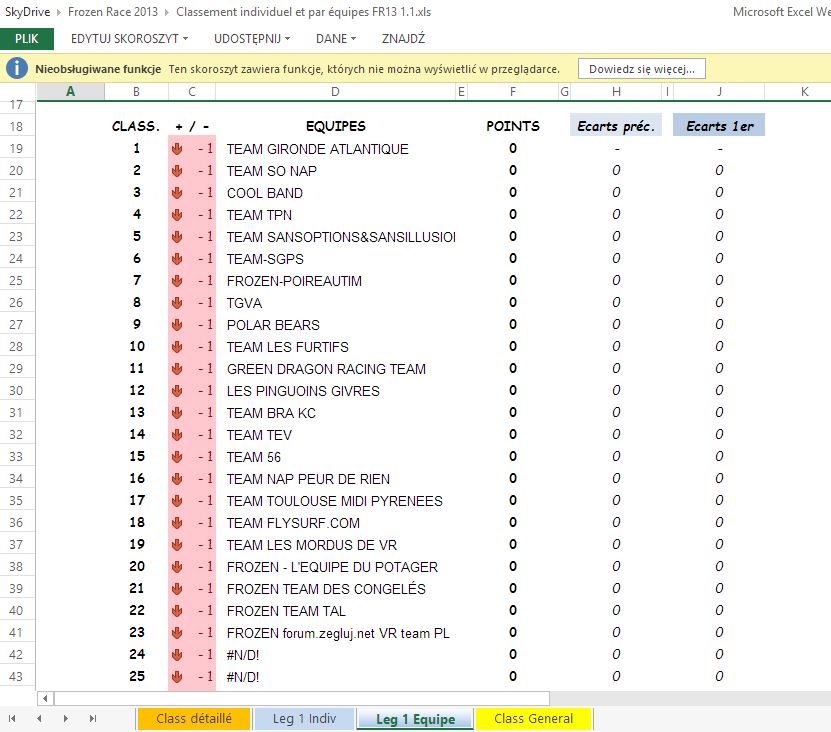831x732 pixels.
Task: Click Dowiedz się więcej button
Action: pyautogui.click(x=641, y=69)
